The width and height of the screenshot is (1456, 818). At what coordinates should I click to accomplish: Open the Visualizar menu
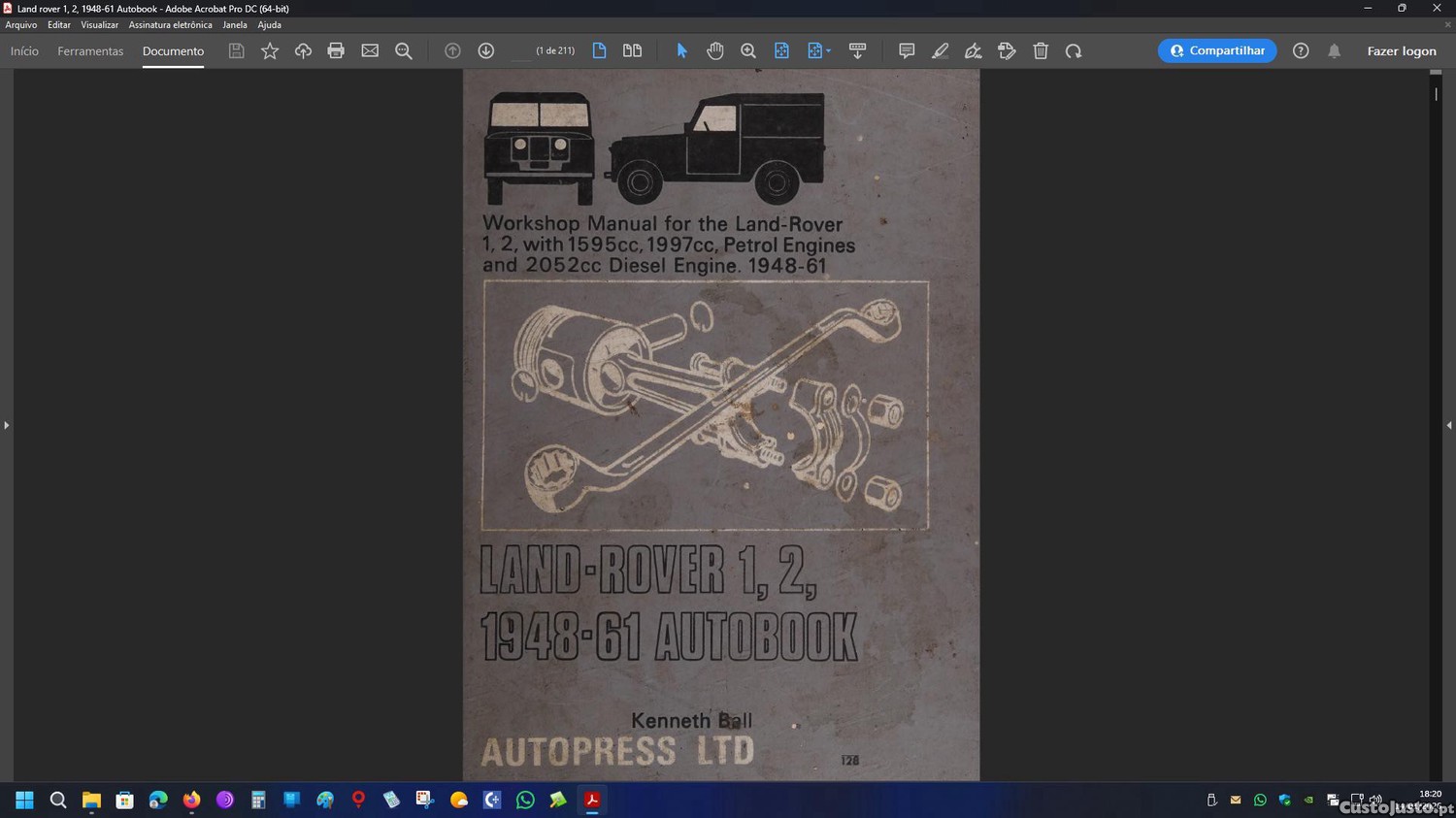tap(99, 25)
